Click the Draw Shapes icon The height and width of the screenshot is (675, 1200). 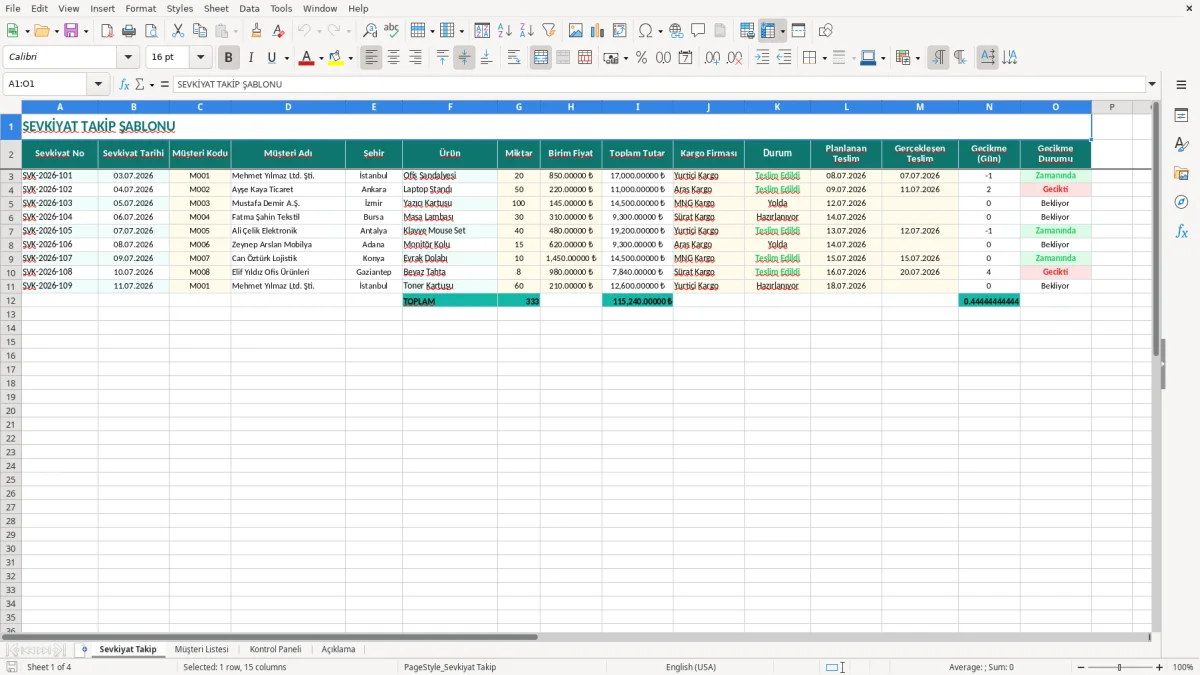coord(826,31)
